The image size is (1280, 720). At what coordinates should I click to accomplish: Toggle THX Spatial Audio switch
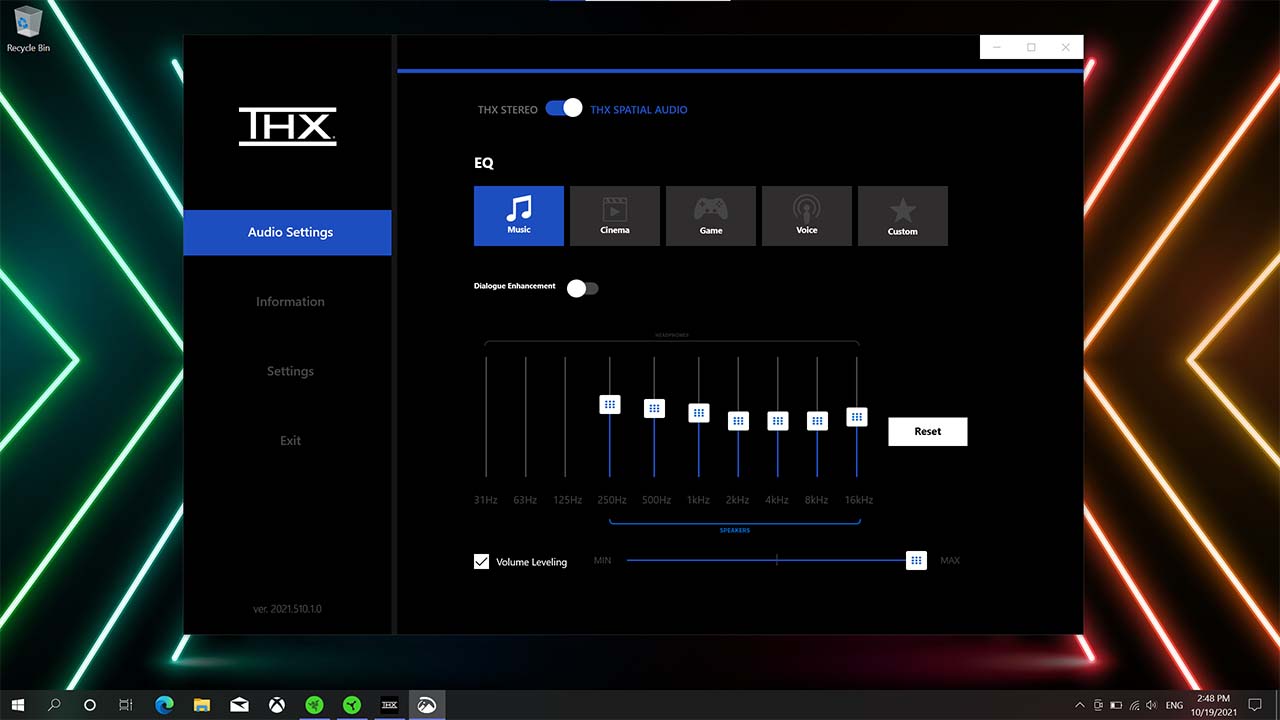(564, 109)
